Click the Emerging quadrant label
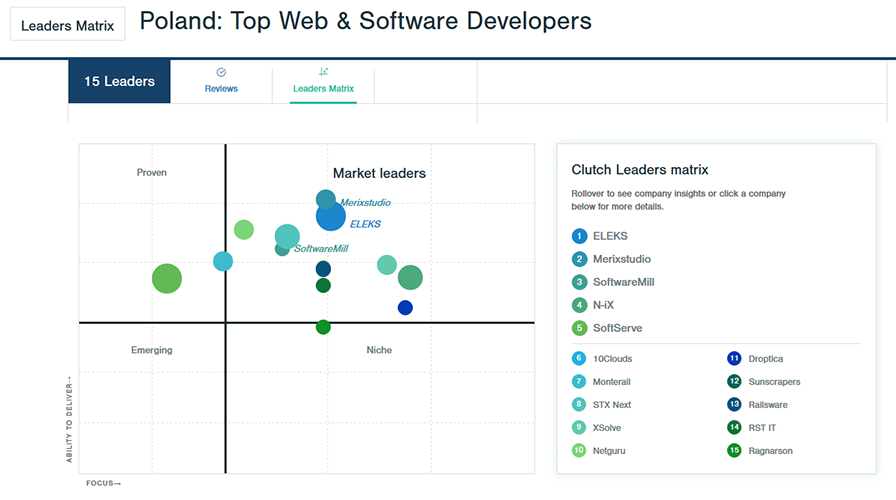This screenshot has height=500, width=896. [x=151, y=350]
